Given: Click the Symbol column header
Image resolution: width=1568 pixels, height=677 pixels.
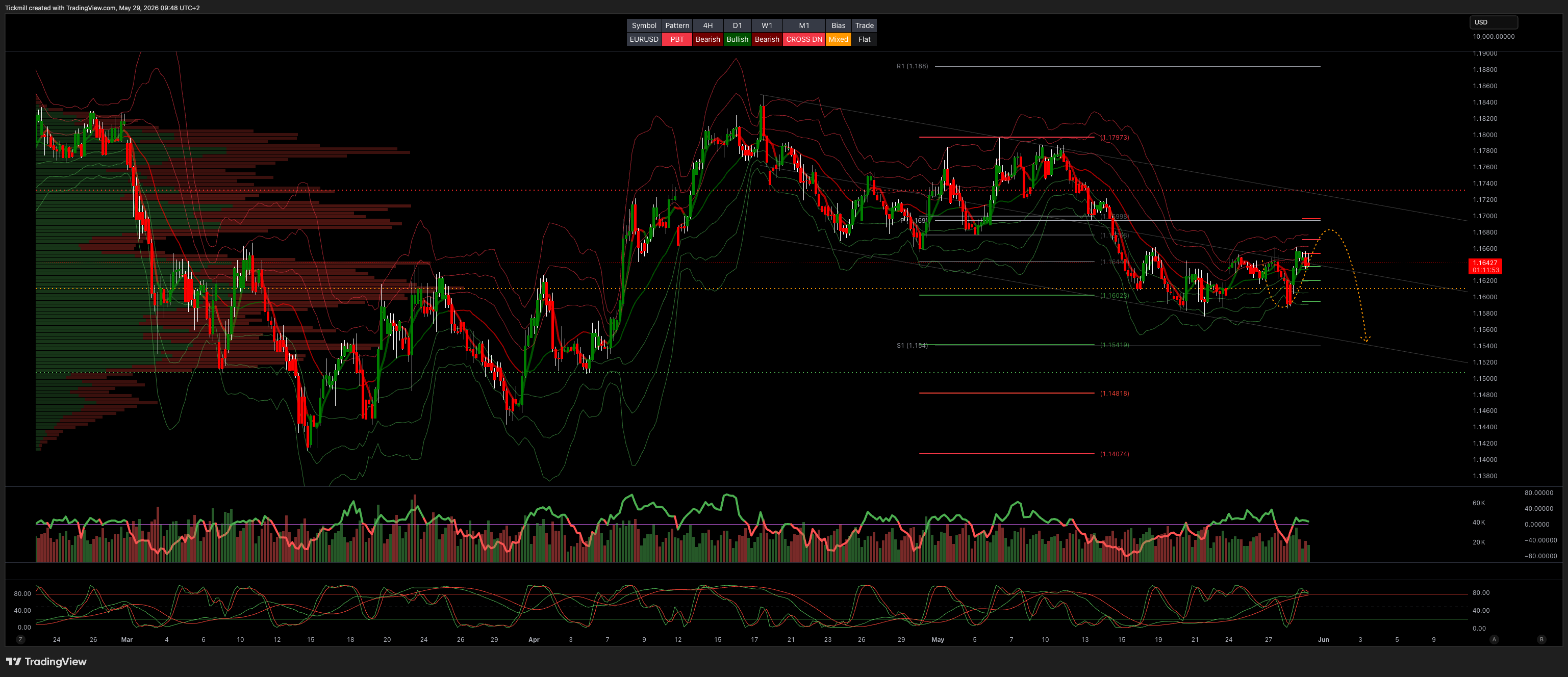Looking at the screenshot, I should [644, 25].
